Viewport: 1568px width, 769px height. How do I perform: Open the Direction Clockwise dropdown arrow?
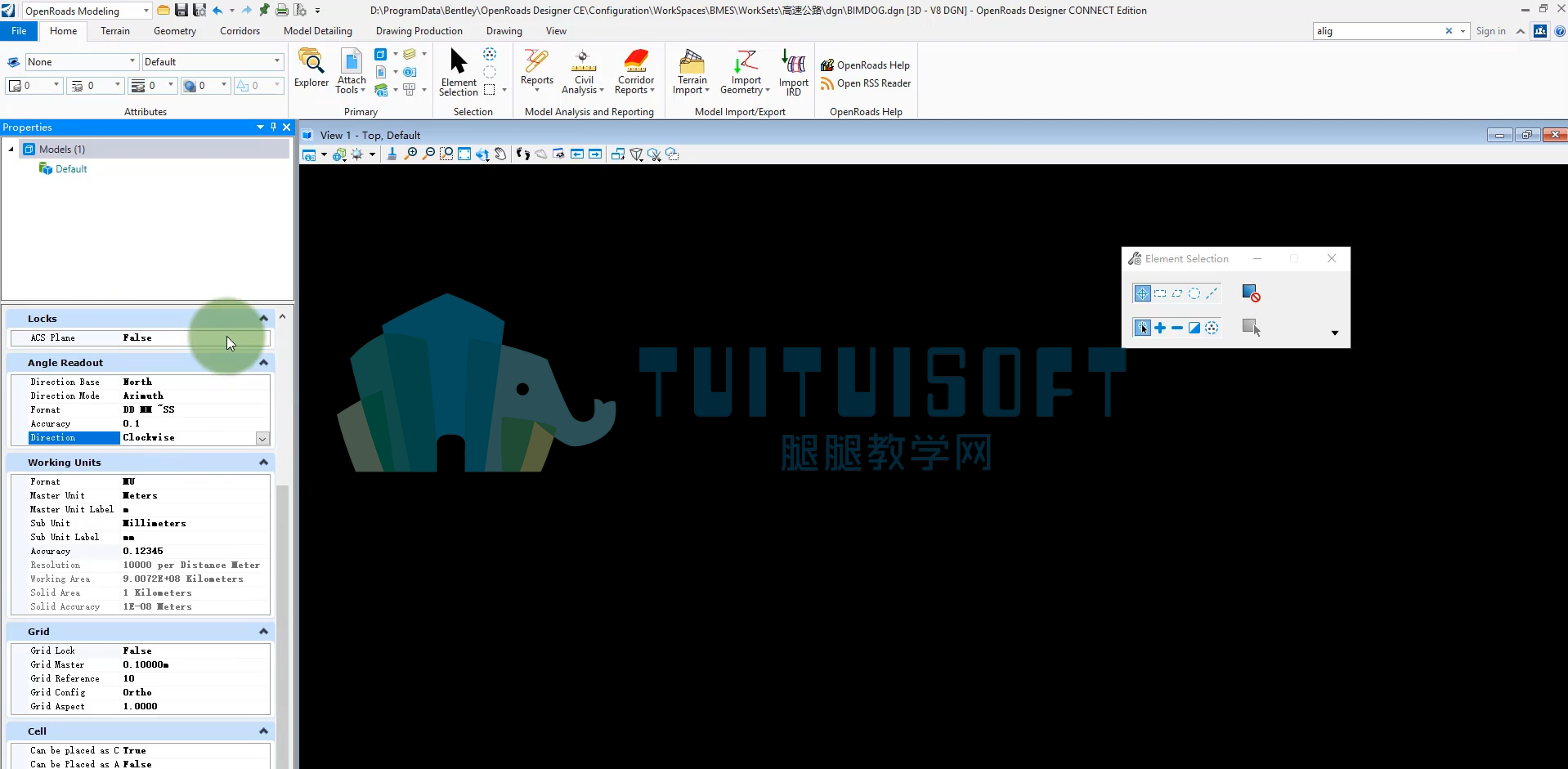[262, 438]
